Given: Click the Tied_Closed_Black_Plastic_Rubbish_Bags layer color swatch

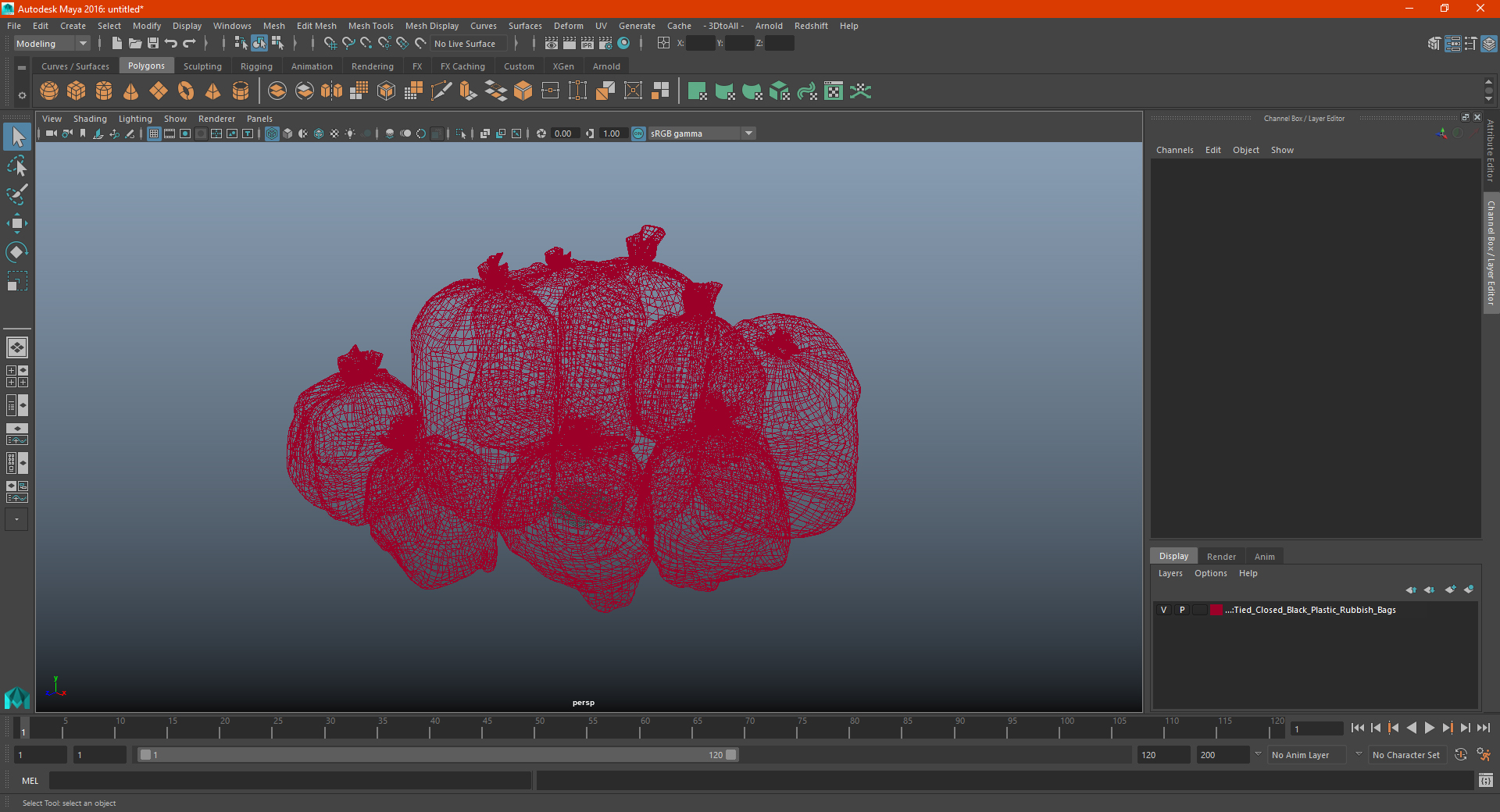Looking at the screenshot, I should click(x=1216, y=610).
